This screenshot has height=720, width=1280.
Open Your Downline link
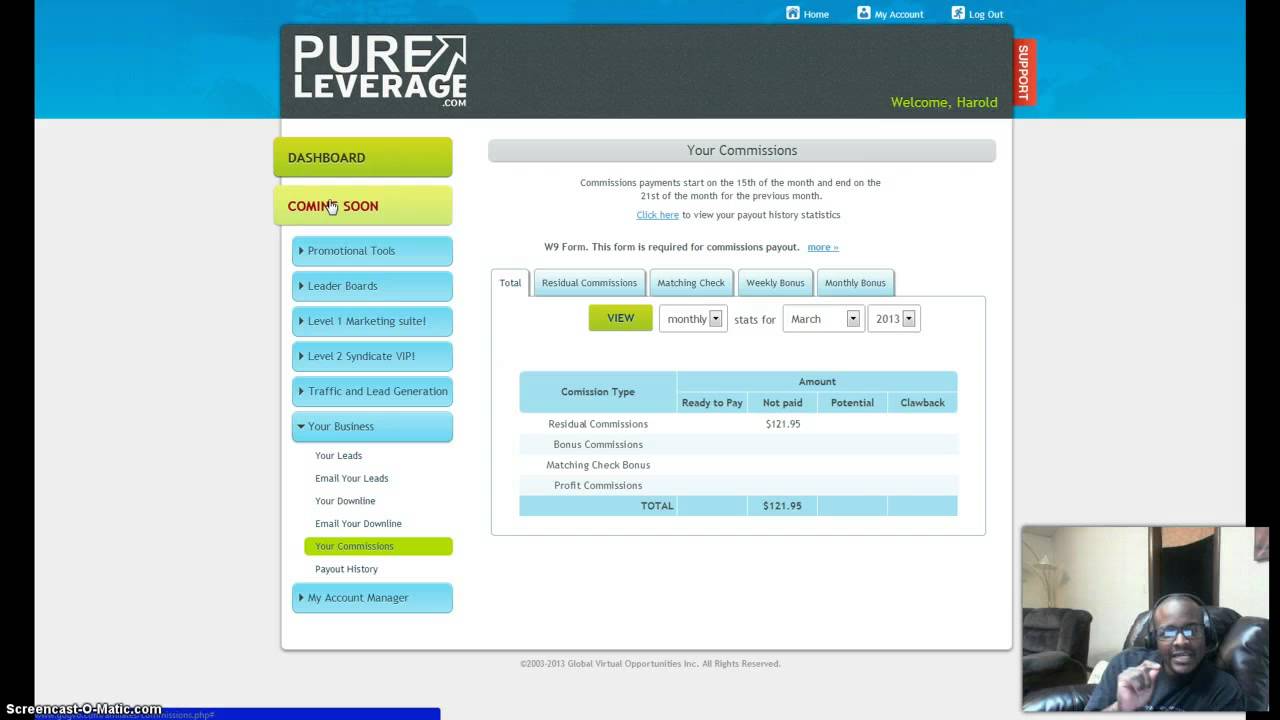[345, 501]
